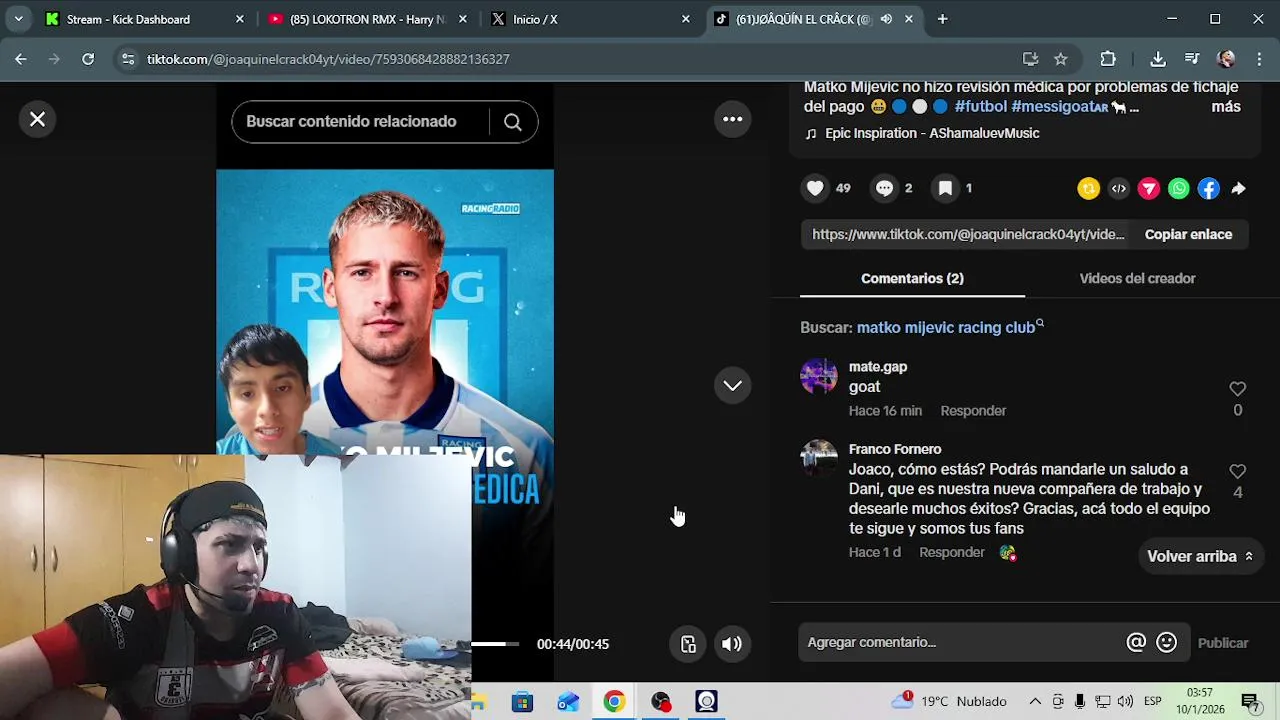Select the Comentarios (2) tab
This screenshot has height=720, width=1280.
click(912, 278)
